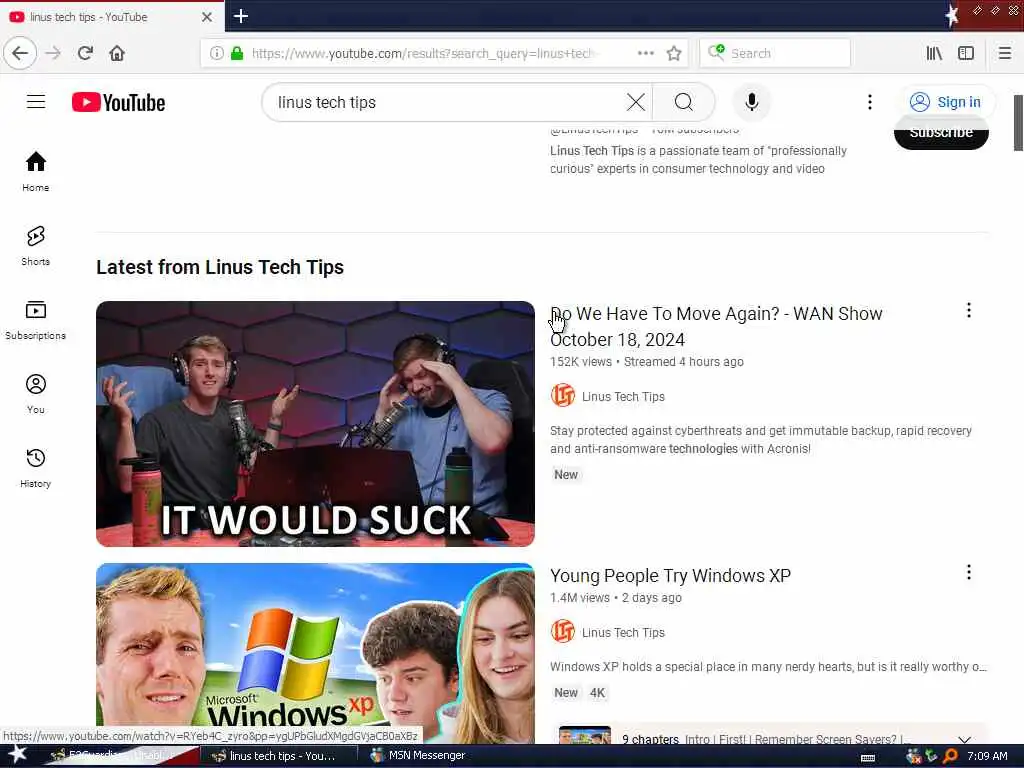
Task: Open the WAN Show video thumbnail
Action: point(315,423)
